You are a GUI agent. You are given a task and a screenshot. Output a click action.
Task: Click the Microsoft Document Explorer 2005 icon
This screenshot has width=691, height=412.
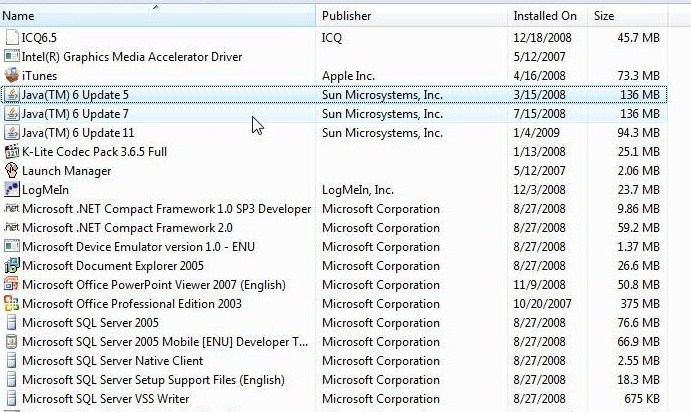[x=12, y=266]
